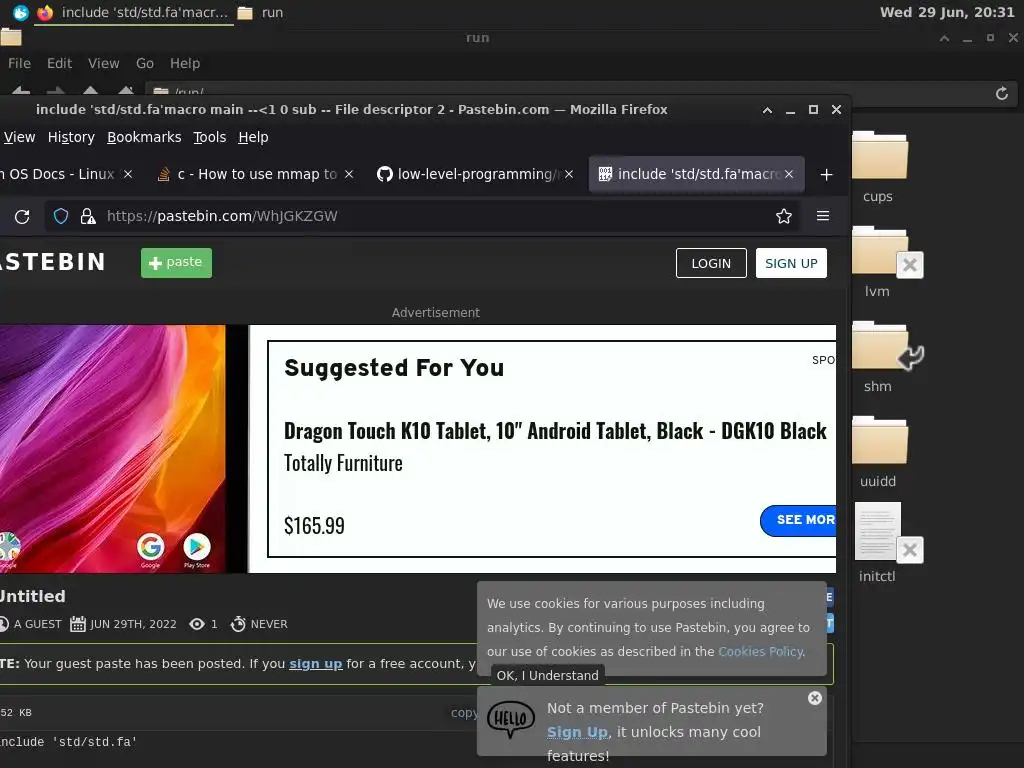Open the uuidd folder in file manager

click(879, 451)
